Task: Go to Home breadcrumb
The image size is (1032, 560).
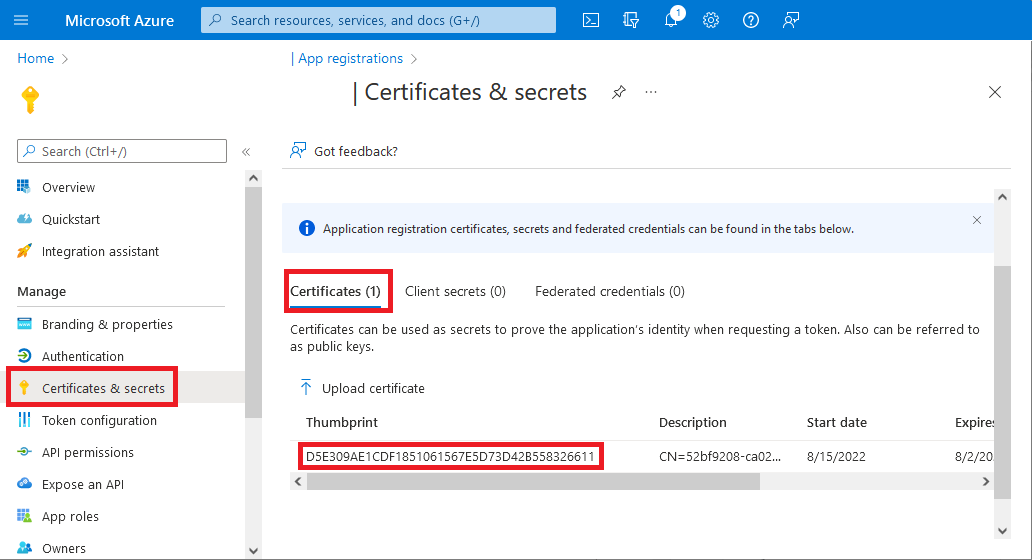Action: pos(36,59)
